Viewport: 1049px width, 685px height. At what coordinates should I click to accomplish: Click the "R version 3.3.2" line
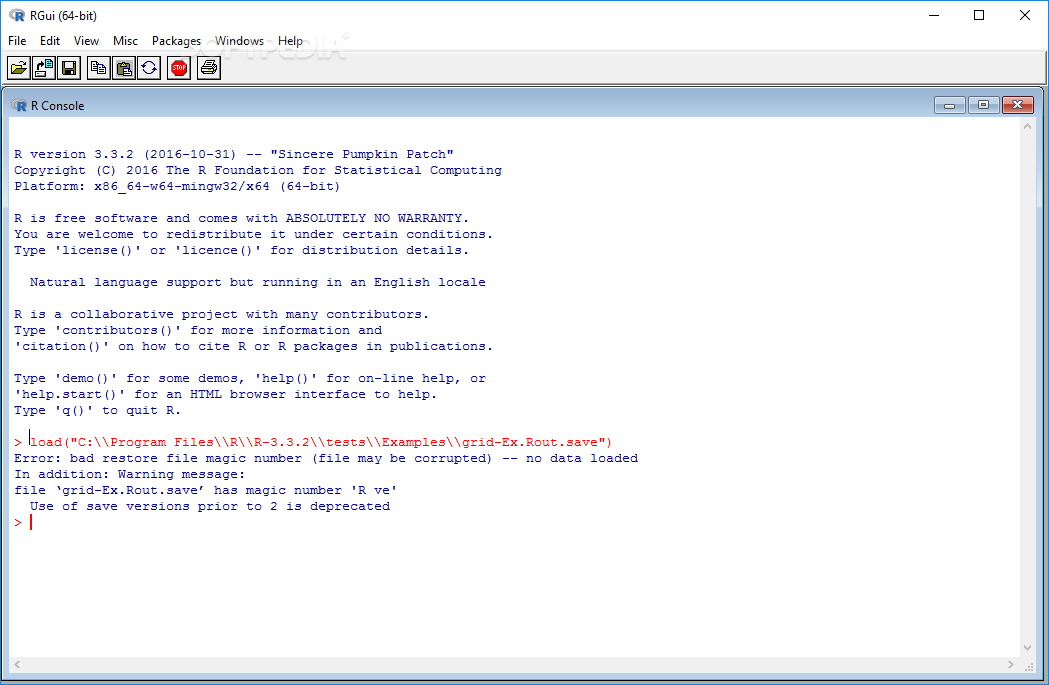coord(234,155)
